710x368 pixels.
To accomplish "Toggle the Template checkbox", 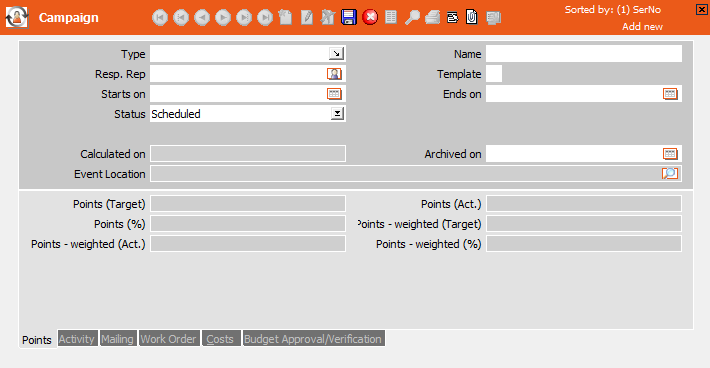I will click(x=494, y=74).
